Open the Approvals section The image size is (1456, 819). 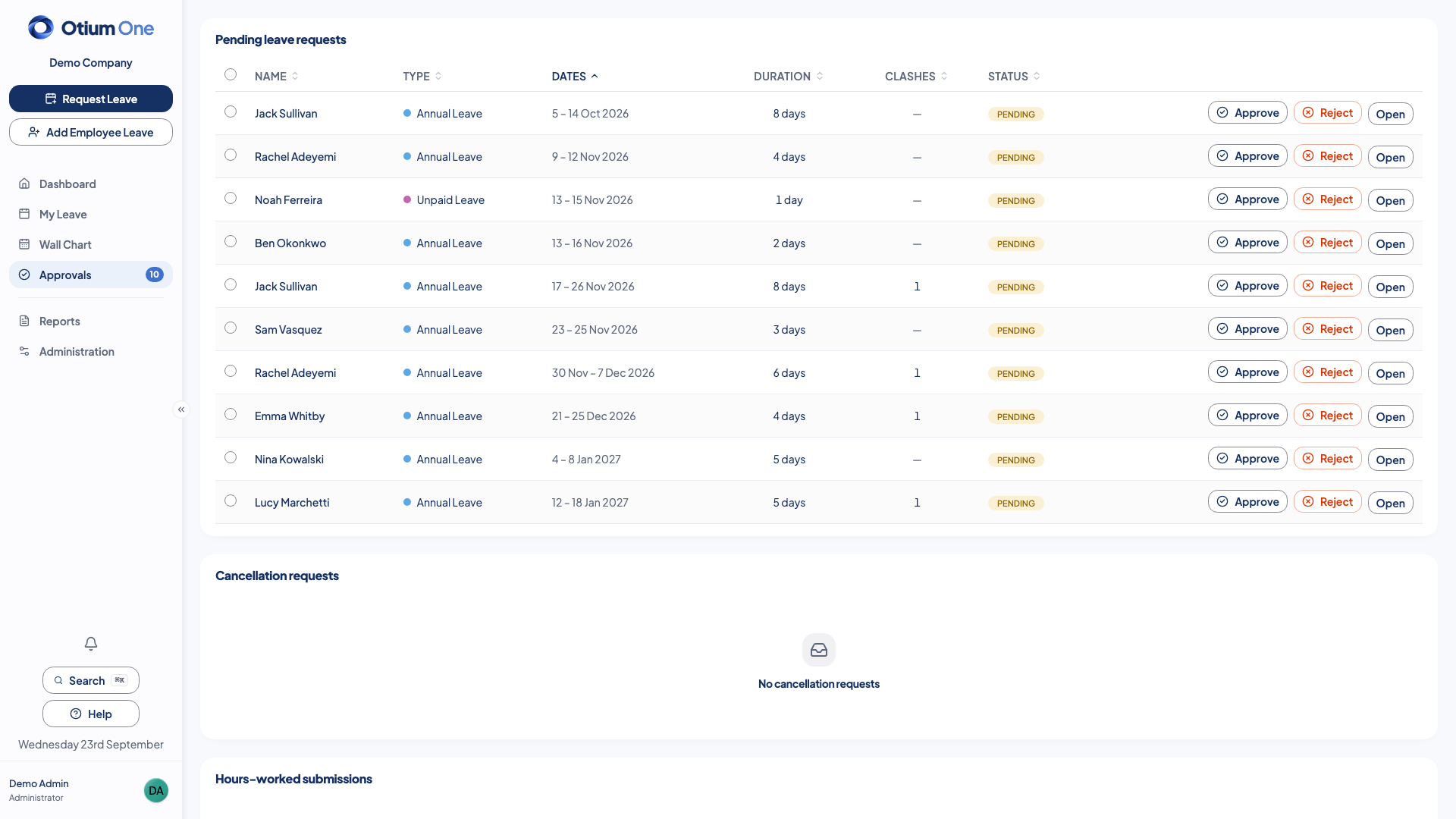point(91,275)
